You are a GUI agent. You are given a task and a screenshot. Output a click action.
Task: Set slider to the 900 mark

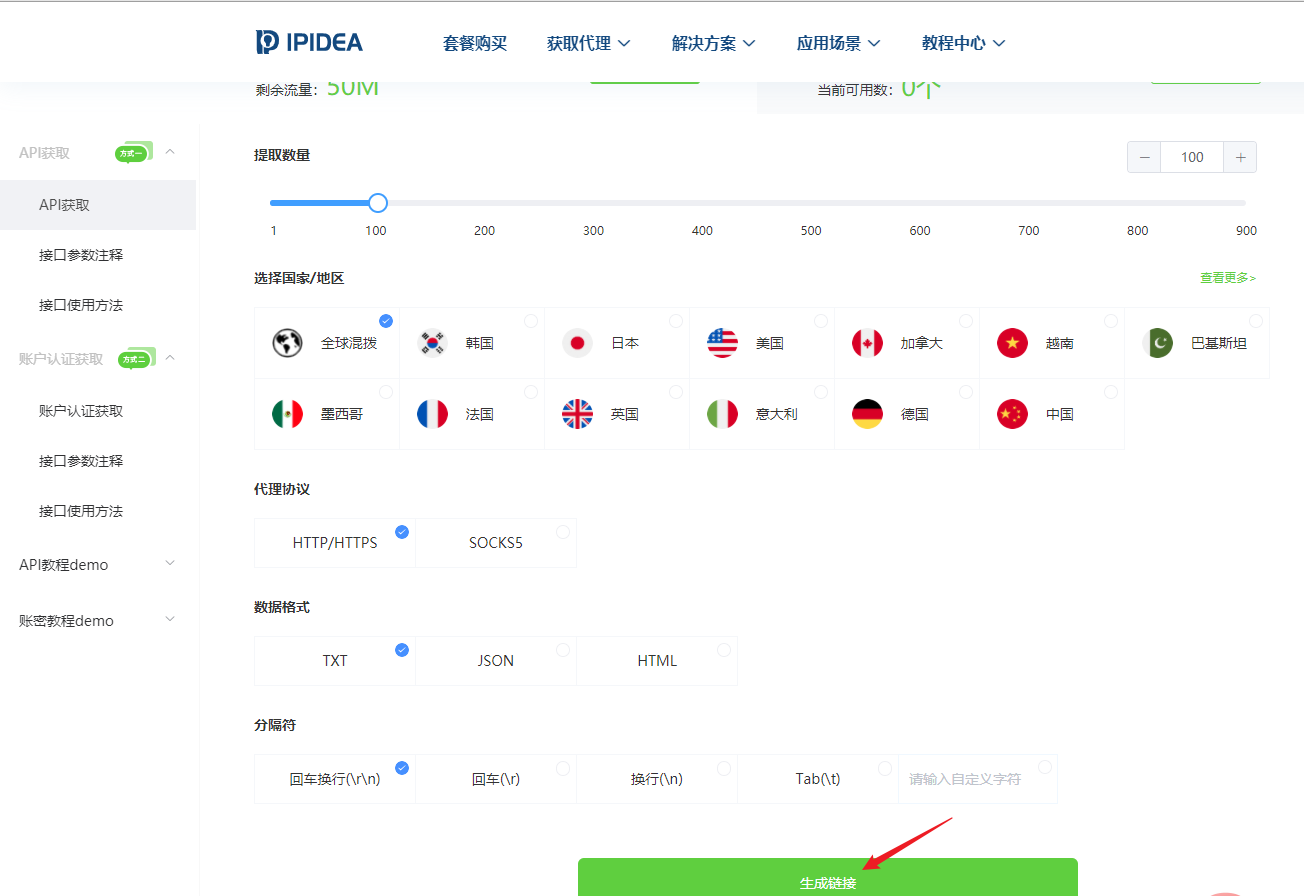click(1245, 203)
